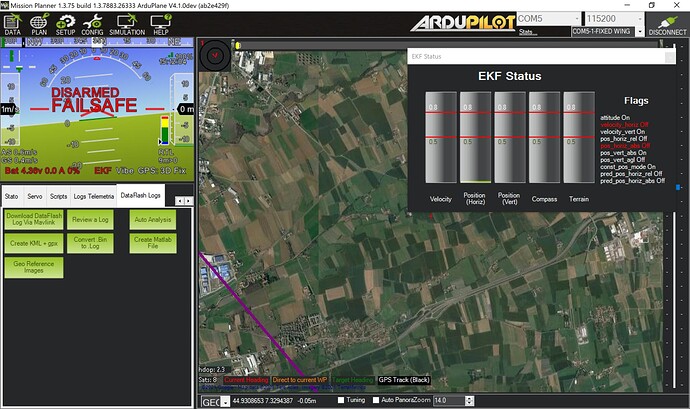Click the Position (Vert) EKF gauge bar
Viewport: 690px width, 409px height.
(x=510, y=137)
